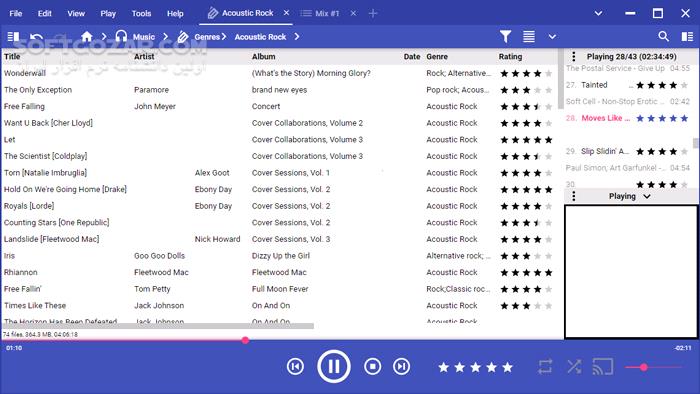
Task: Rate Iris five stars
Action: [x=549, y=256]
